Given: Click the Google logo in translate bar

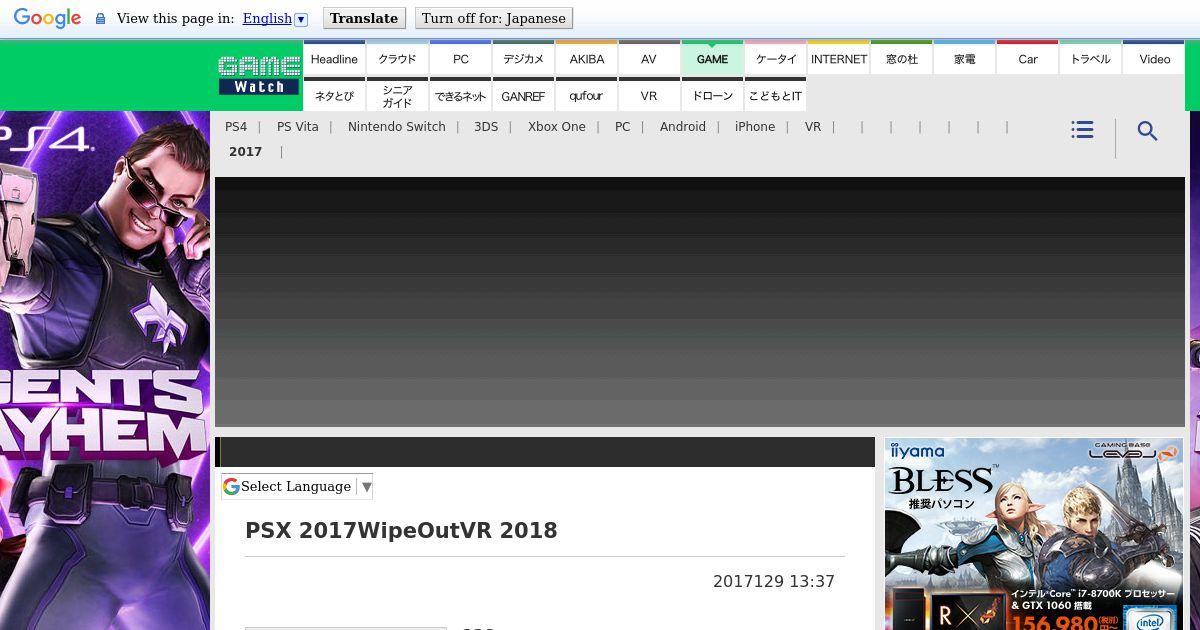Looking at the screenshot, I should pyautogui.click(x=47, y=18).
